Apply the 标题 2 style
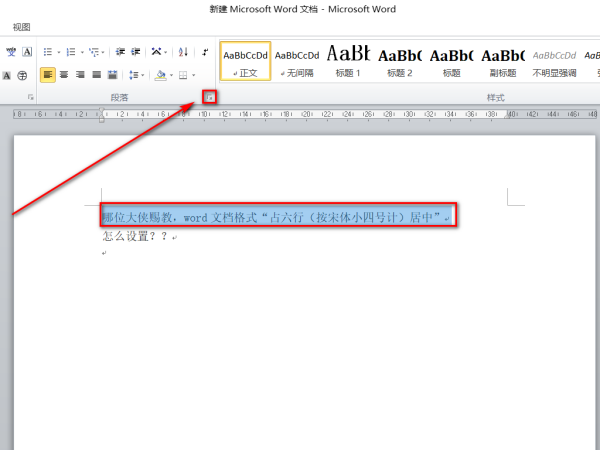This screenshot has height=450, width=600. pyautogui.click(x=400, y=61)
